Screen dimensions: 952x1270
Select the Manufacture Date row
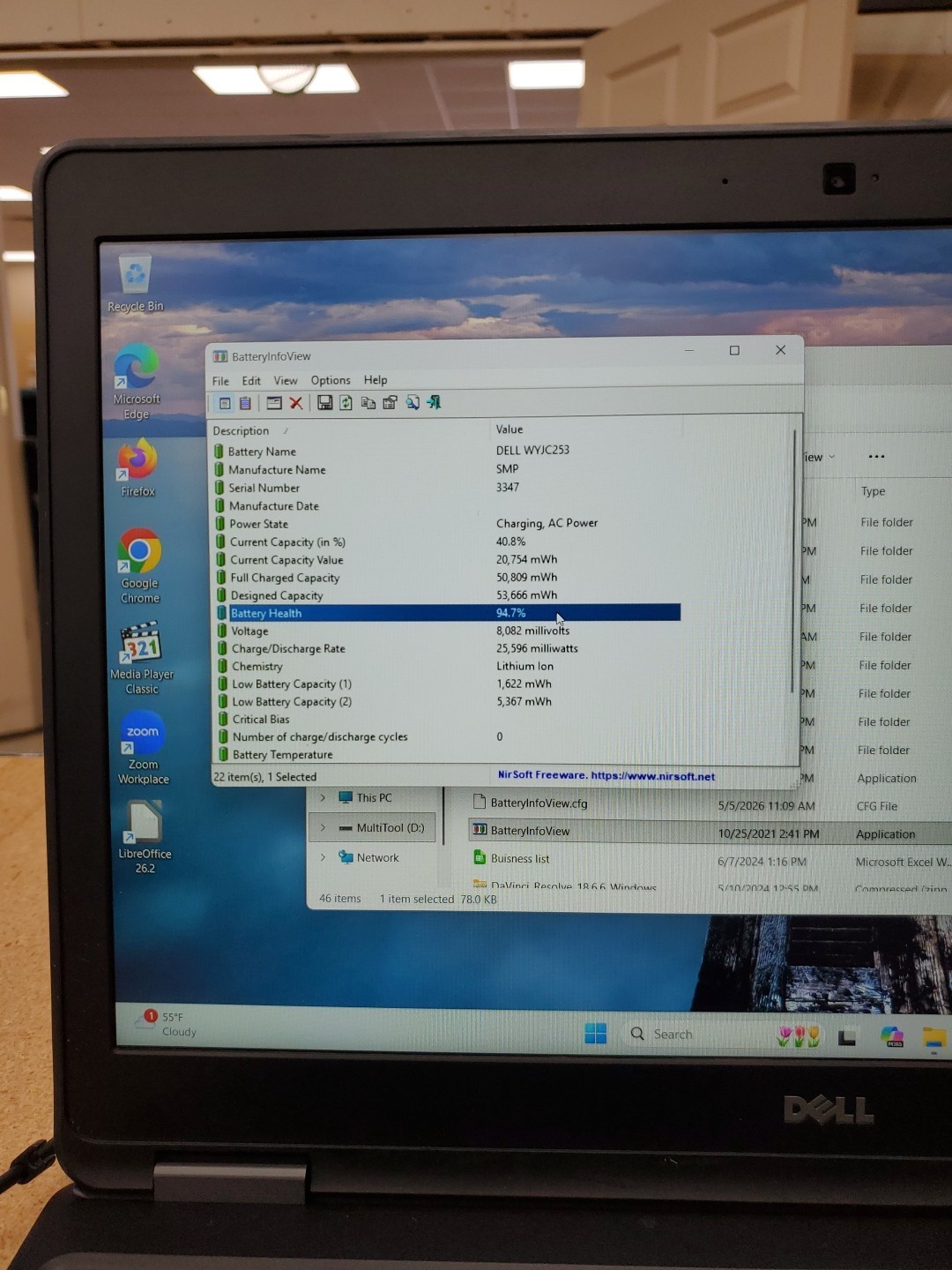tap(446, 505)
